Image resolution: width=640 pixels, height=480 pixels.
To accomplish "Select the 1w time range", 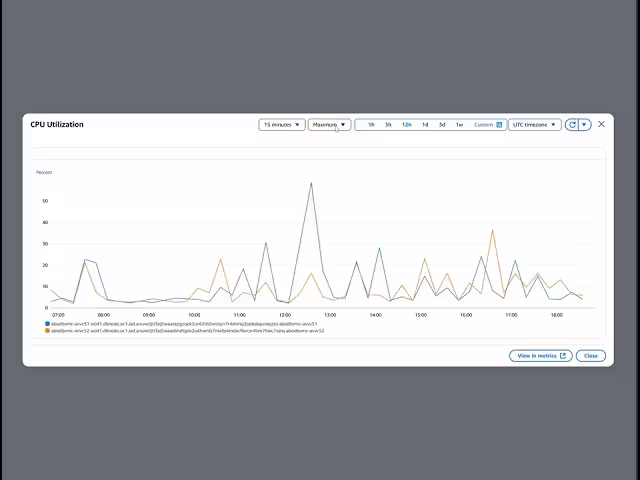I will click(x=460, y=125).
